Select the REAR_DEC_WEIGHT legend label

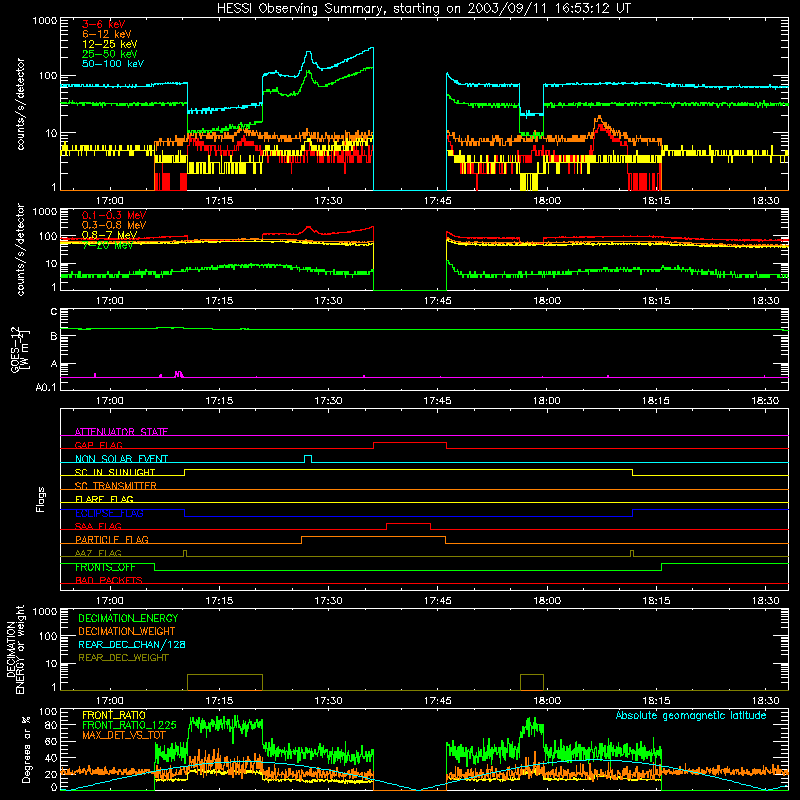[123, 658]
